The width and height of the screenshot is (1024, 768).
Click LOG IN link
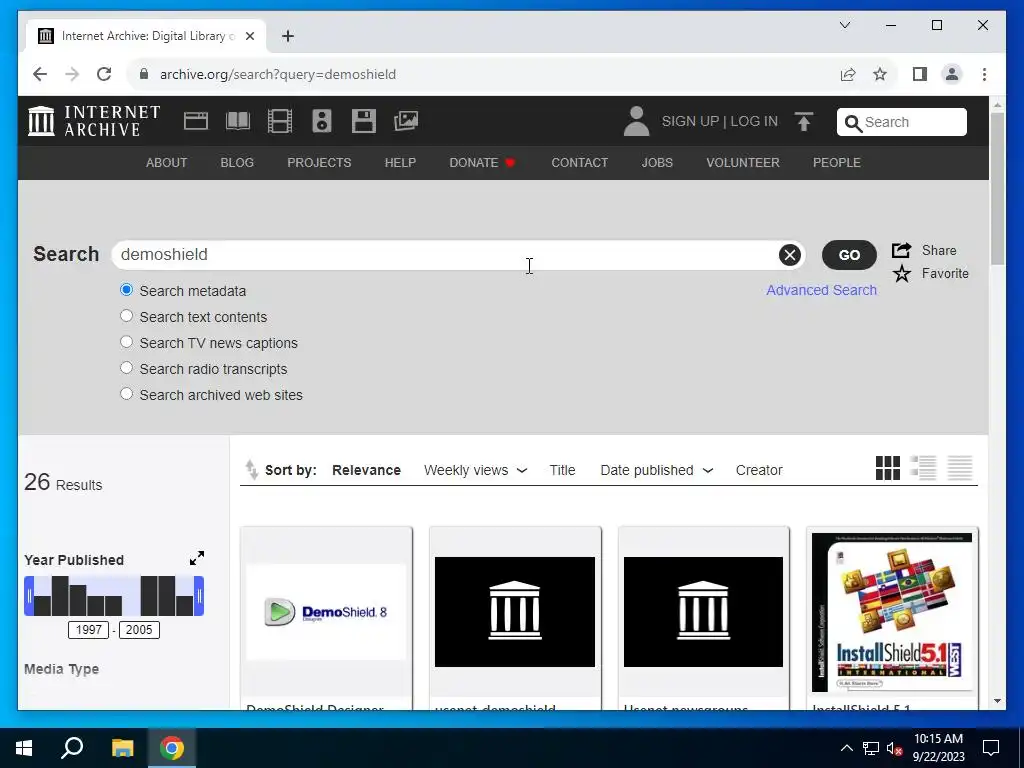754,121
